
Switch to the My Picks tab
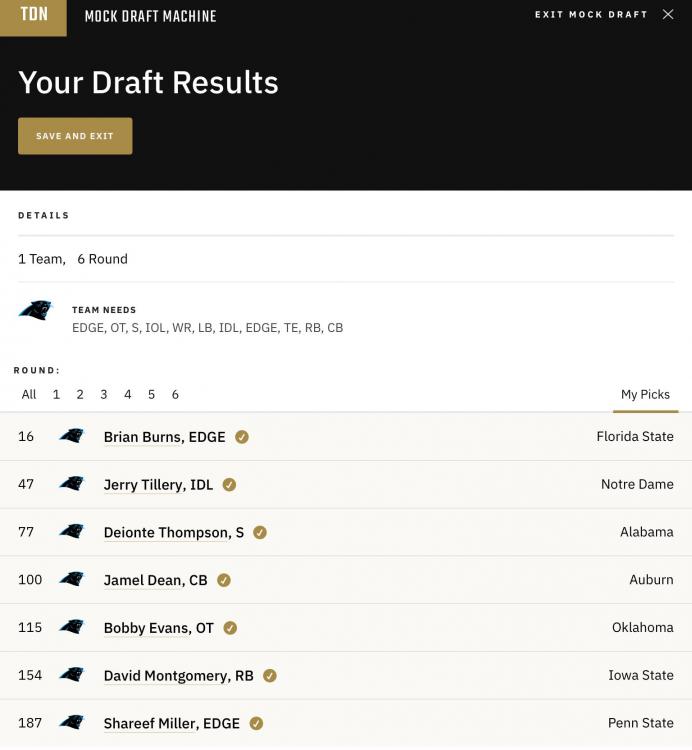pos(645,395)
